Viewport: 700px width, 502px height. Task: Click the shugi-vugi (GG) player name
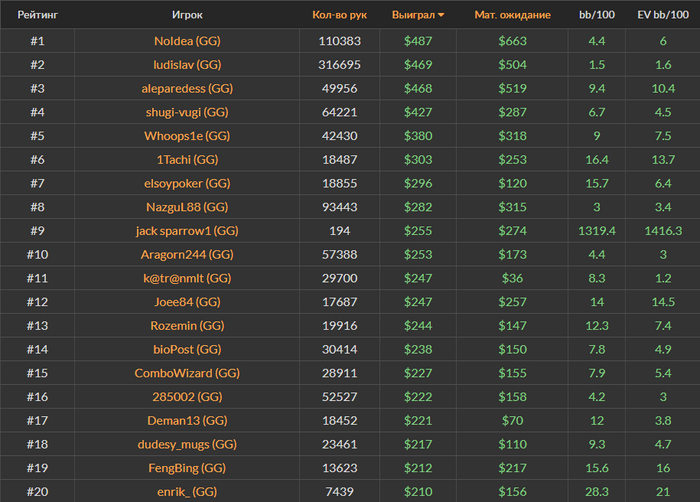[187, 112]
